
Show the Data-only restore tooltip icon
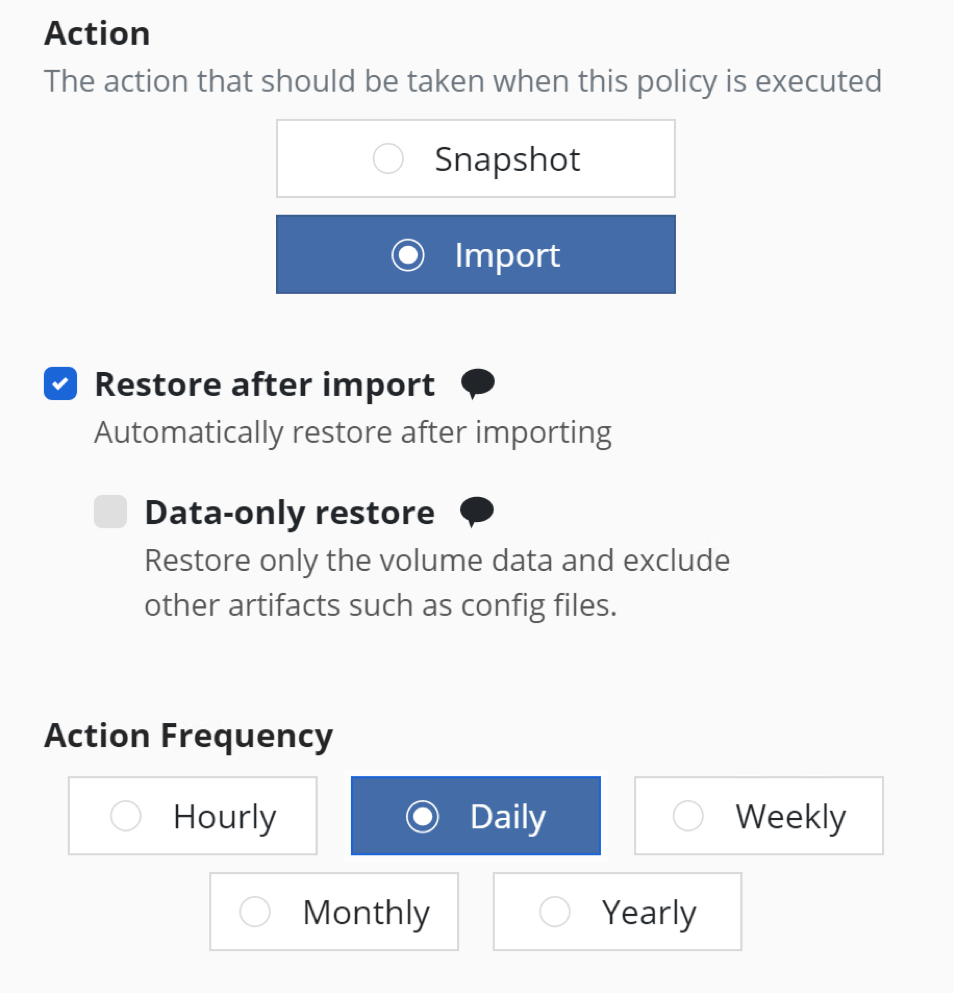[476, 512]
